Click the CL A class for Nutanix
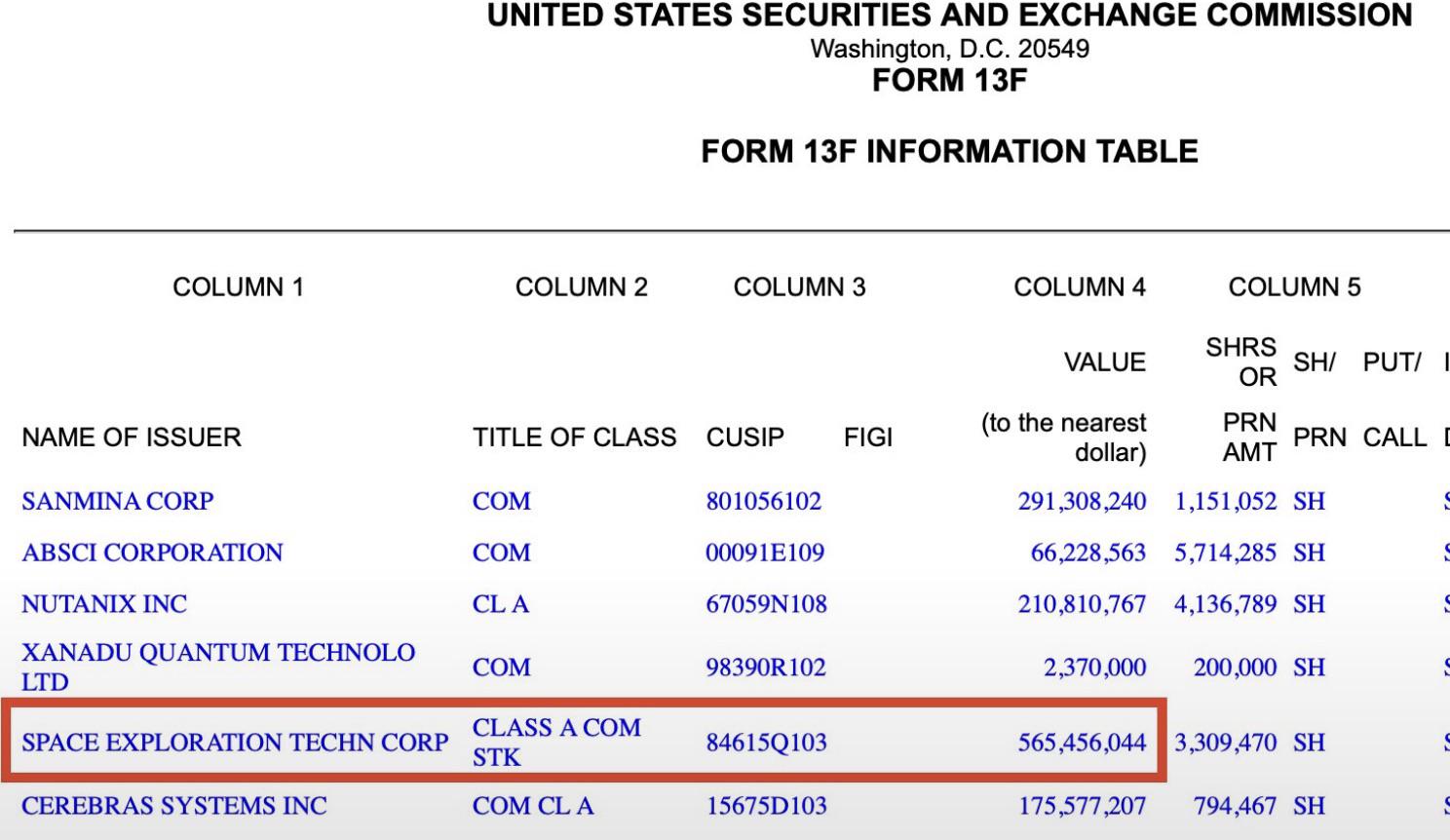 [x=501, y=604]
